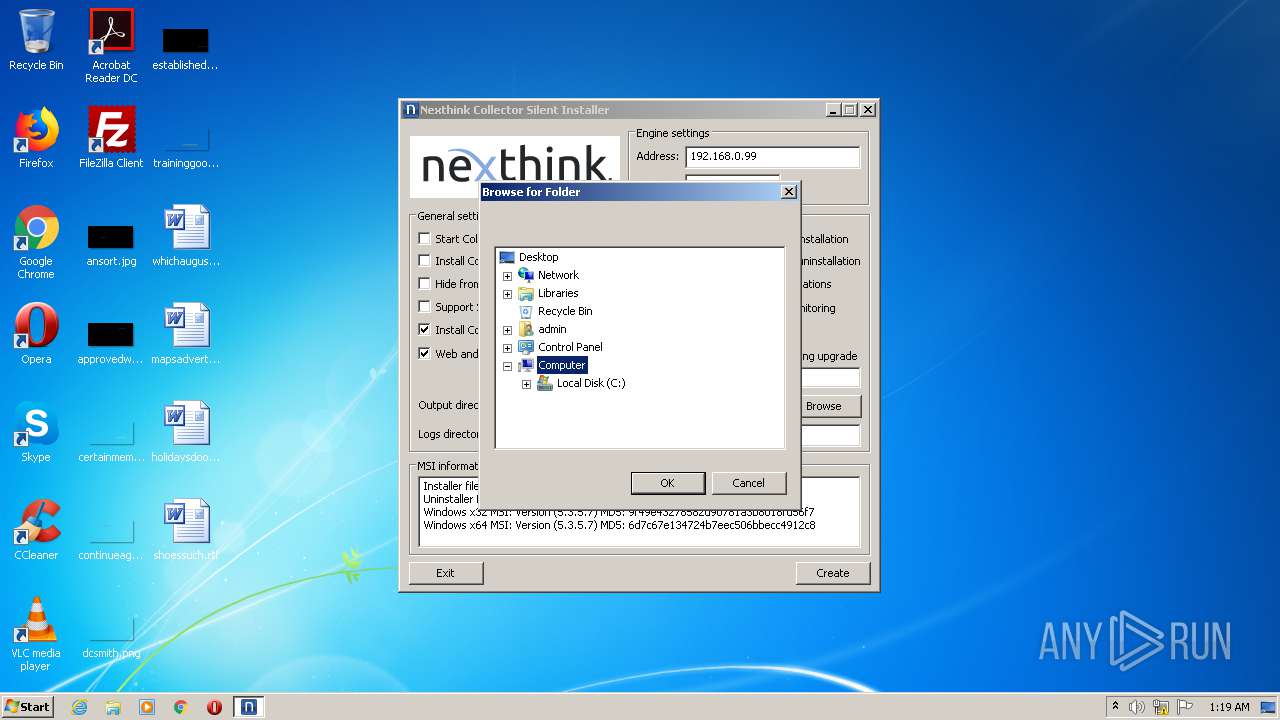1280x720 pixels.
Task: Toggle the Install Co... checkbox
Action: click(425, 261)
